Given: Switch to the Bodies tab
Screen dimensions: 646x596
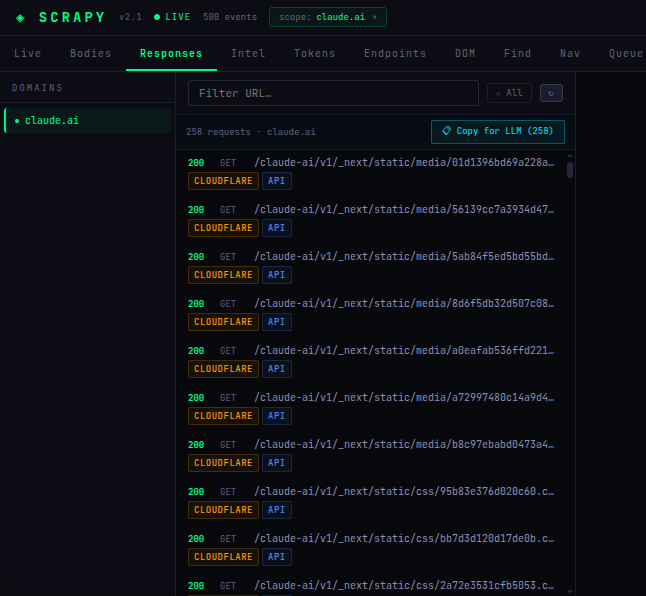Looking at the screenshot, I should pos(91,53).
